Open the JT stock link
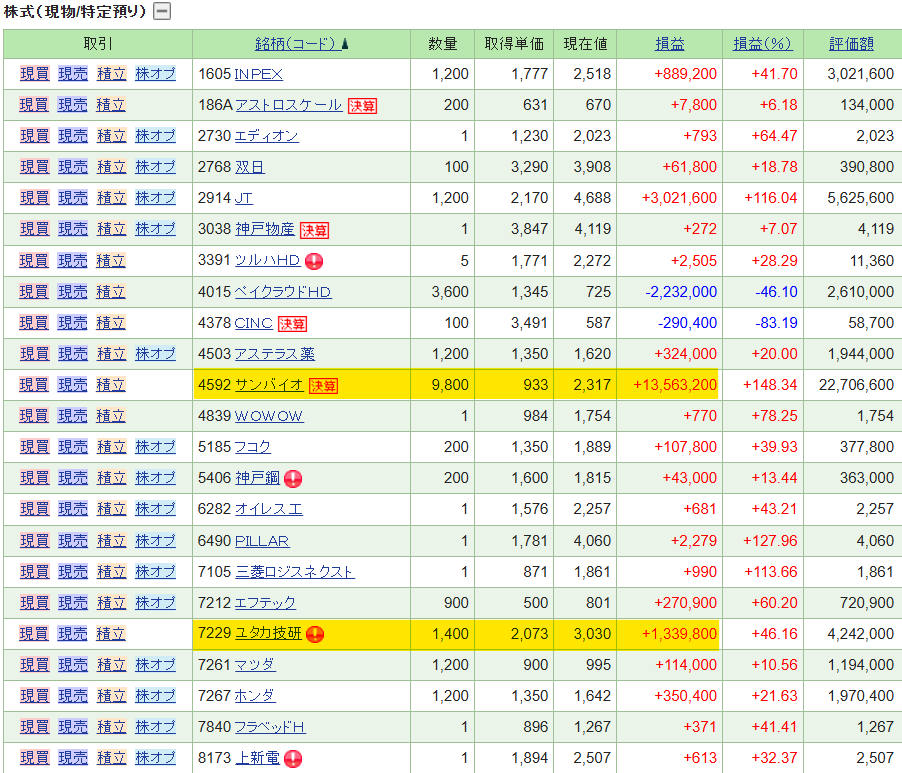The width and height of the screenshot is (902, 773). 243,198
